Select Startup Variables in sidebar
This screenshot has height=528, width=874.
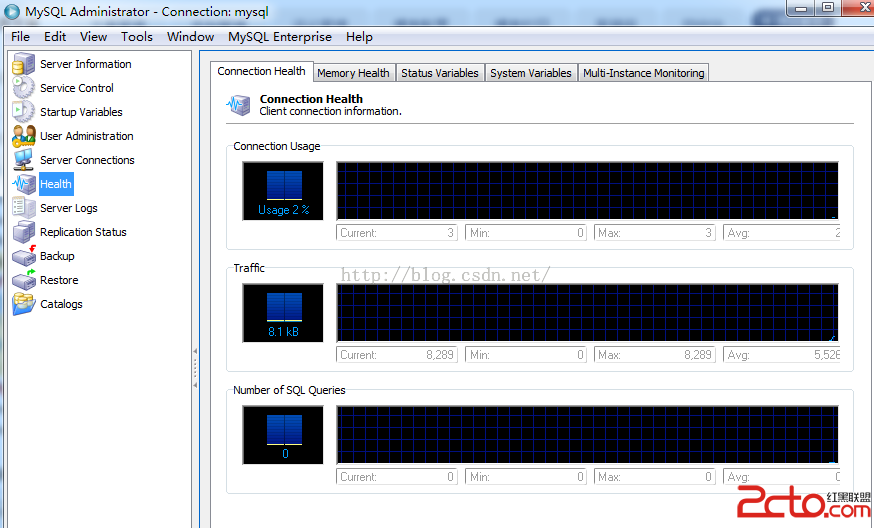[x=81, y=112]
